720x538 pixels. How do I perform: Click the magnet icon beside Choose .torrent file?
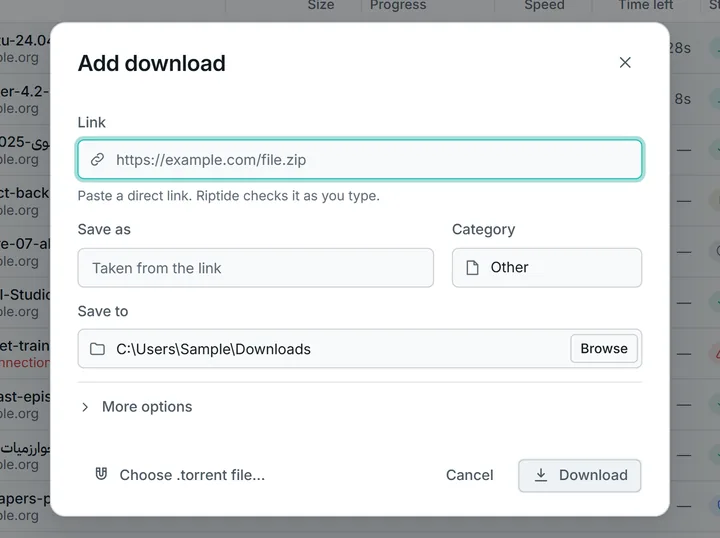pos(101,474)
